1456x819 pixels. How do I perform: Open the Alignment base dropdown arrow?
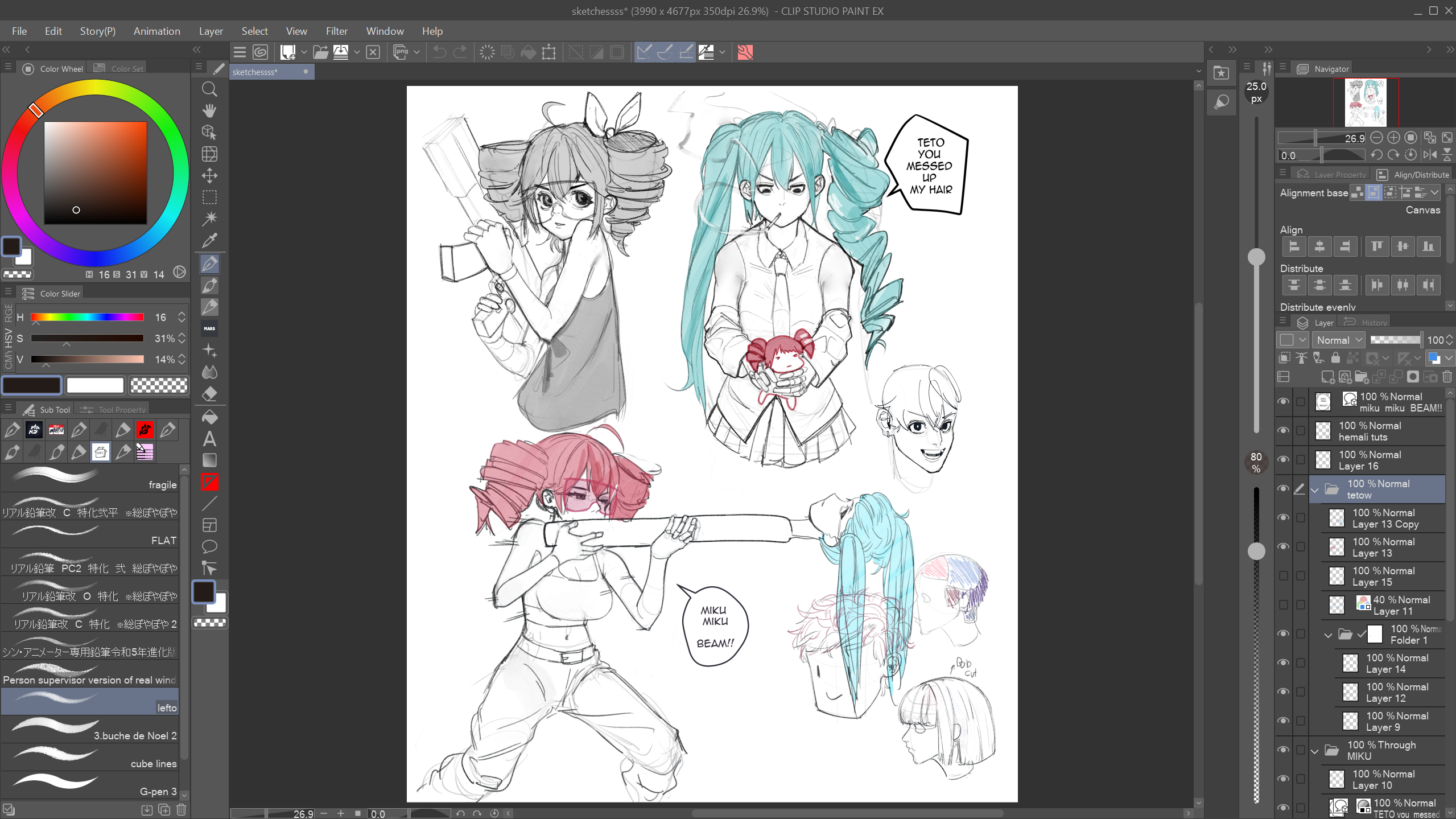[1435, 192]
